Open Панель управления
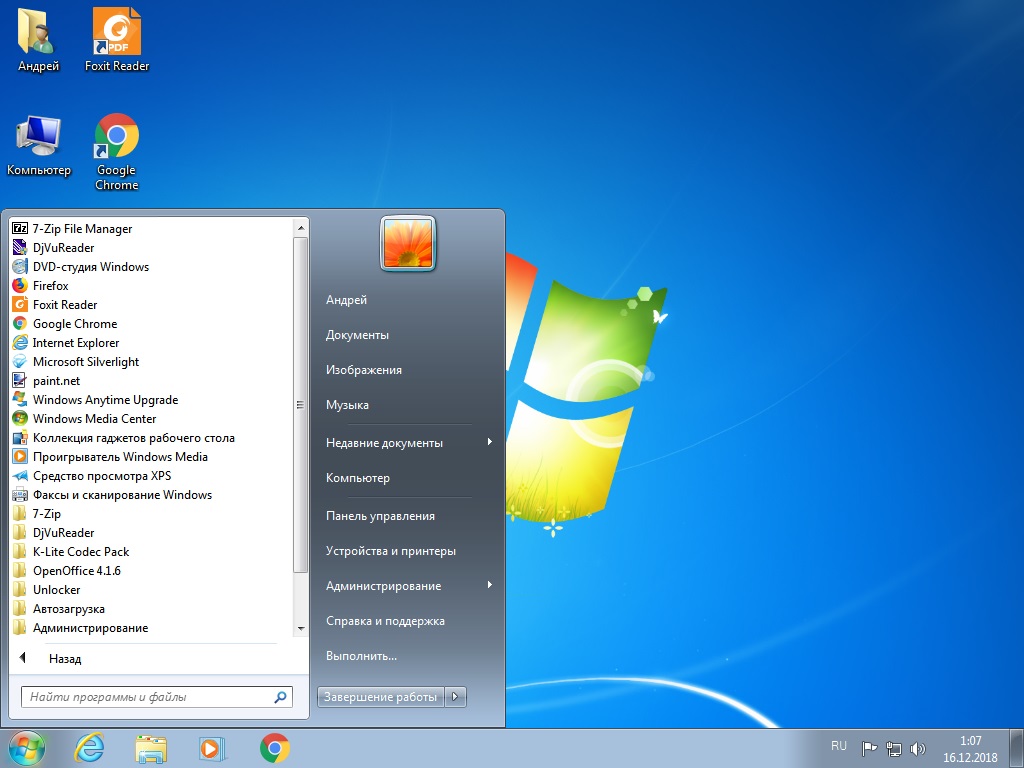 tap(380, 516)
